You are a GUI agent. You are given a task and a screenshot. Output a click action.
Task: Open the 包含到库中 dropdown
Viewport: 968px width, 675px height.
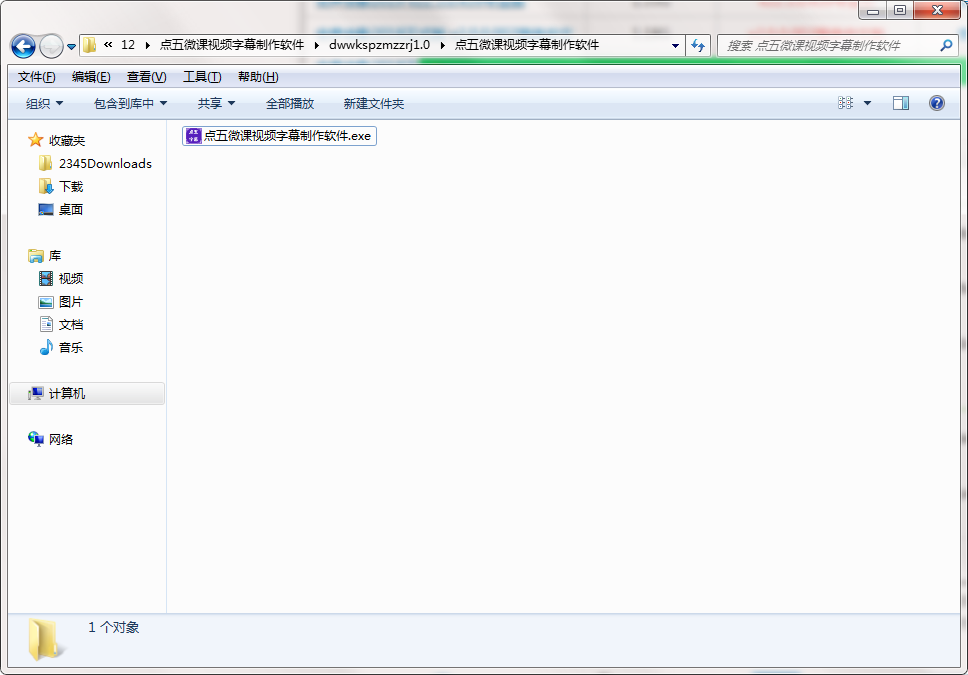pyautogui.click(x=130, y=104)
